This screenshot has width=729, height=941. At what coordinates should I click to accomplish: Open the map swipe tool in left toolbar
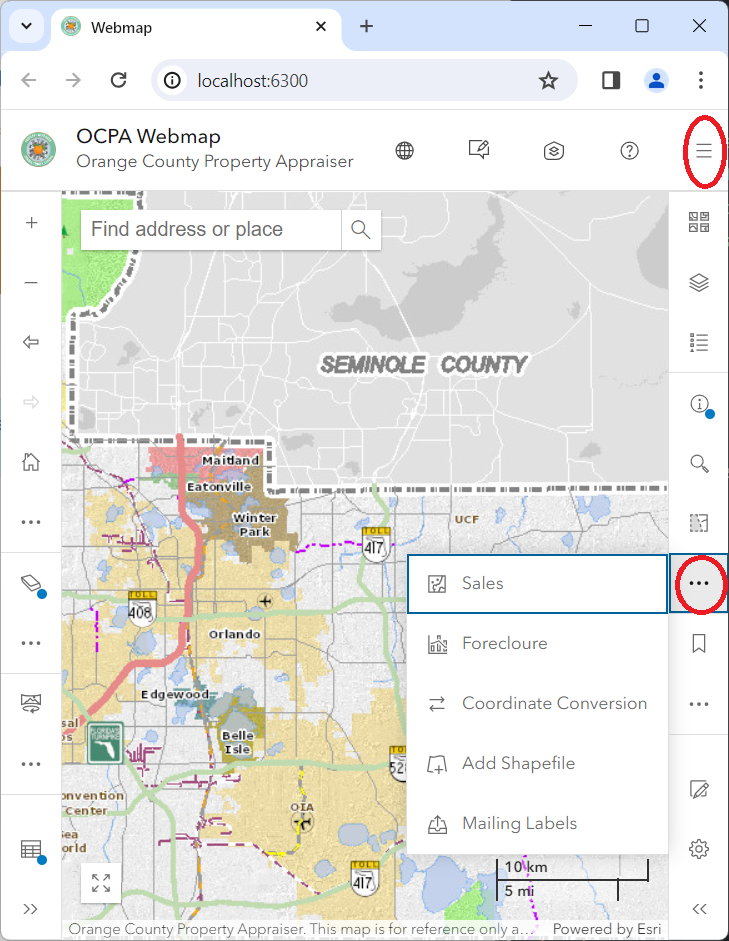click(31, 703)
